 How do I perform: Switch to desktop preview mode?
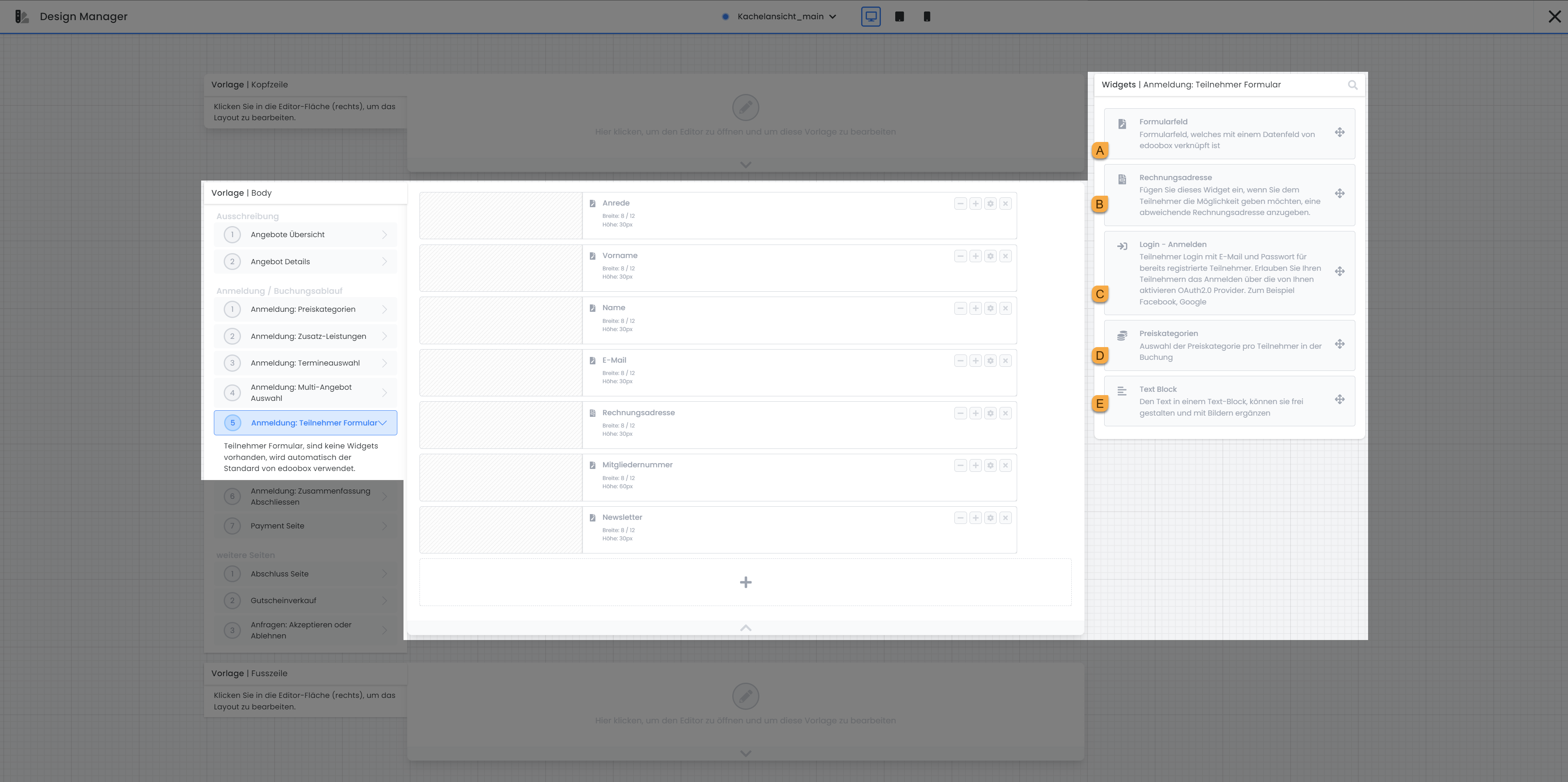point(871,16)
